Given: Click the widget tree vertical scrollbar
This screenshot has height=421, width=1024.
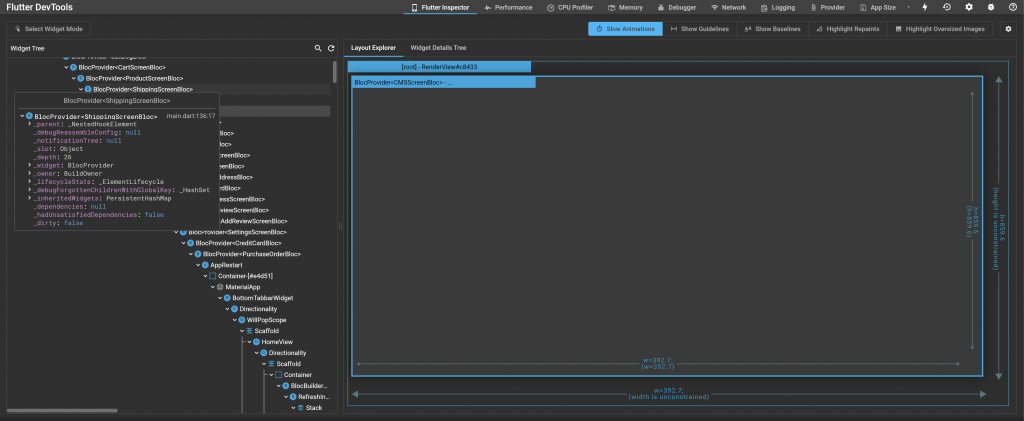Looking at the screenshot, I should 335,72.
